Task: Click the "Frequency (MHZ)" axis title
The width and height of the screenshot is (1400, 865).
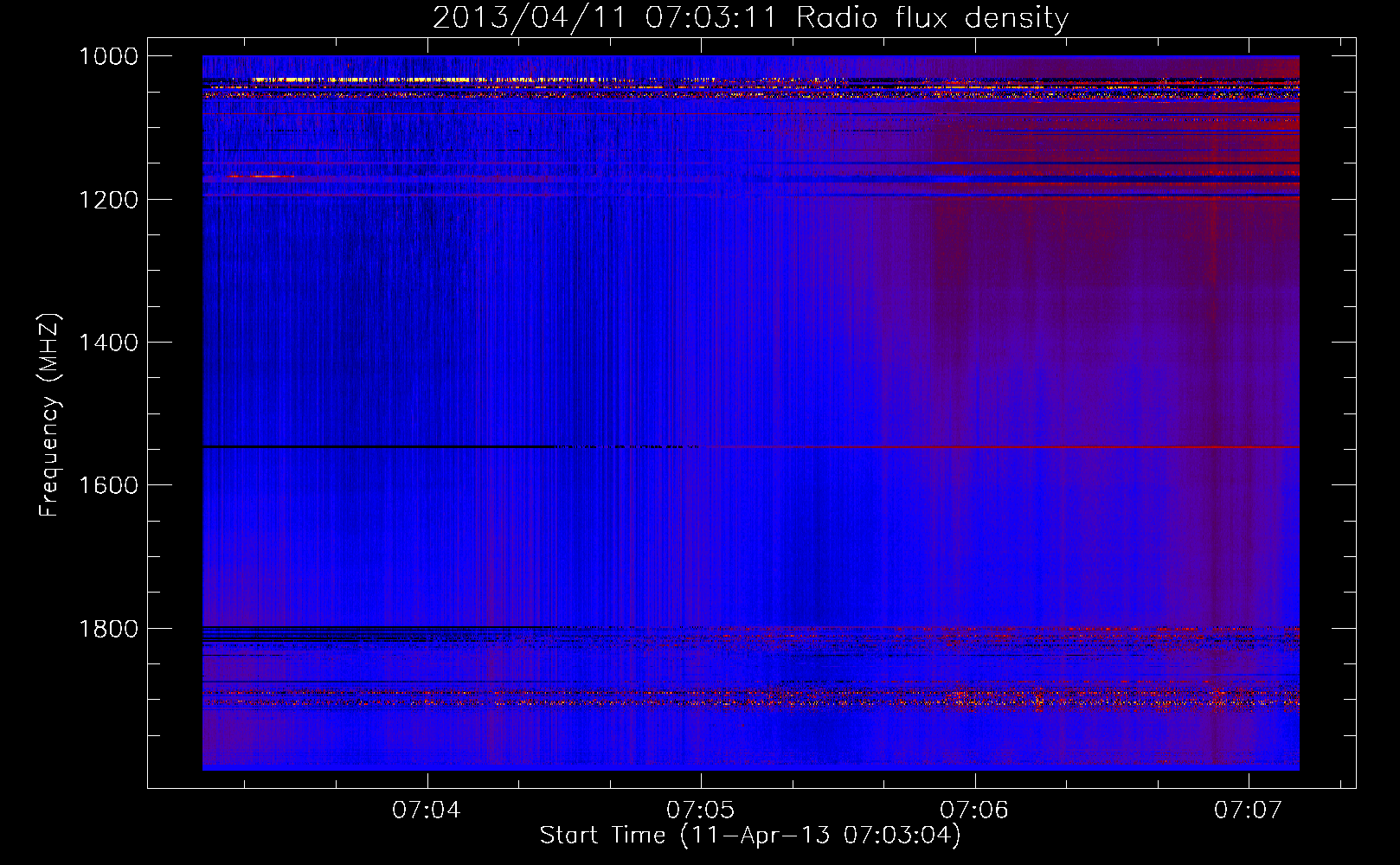Action: click(x=50, y=415)
